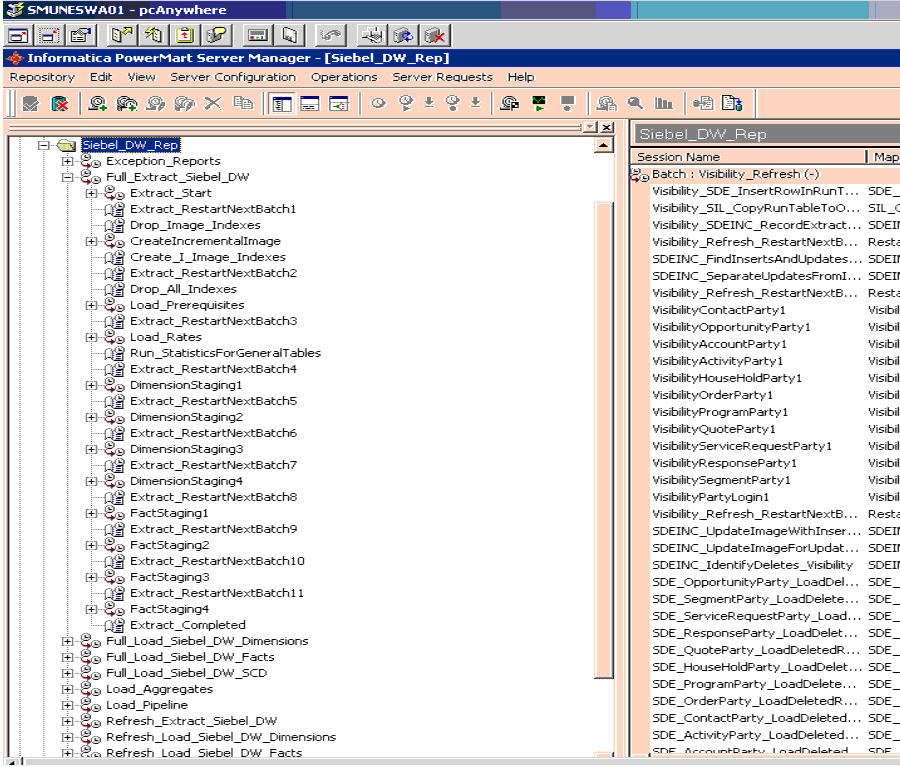Image resolution: width=900 pixels, height=767 pixels.
Task: Click the pcAnywhere dotted screen-scaling toolbar icon
Action: click(x=49, y=36)
